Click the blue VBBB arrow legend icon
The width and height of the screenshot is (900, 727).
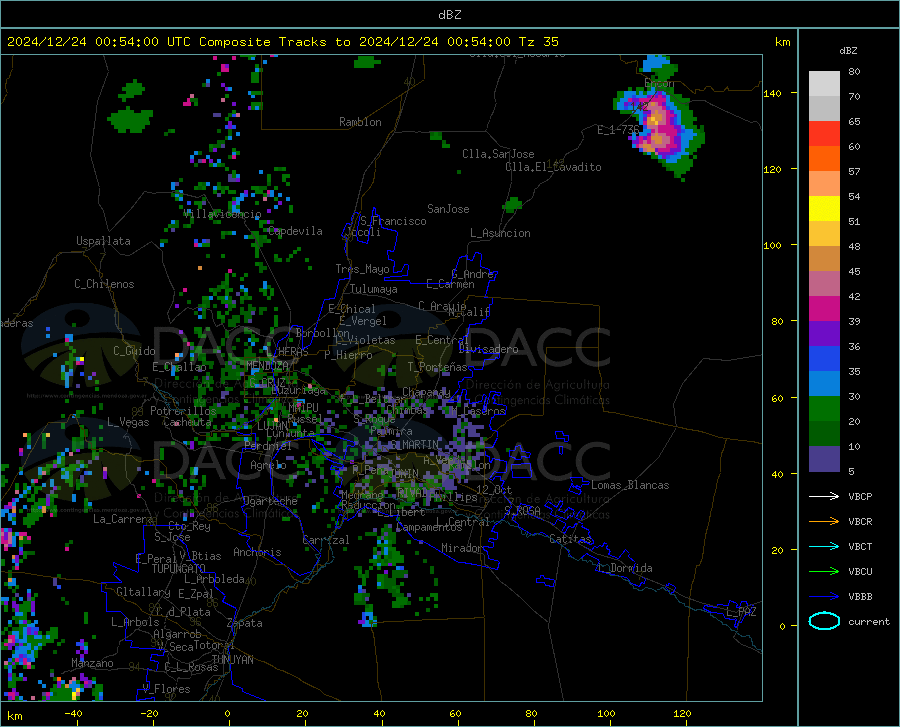click(x=824, y=596)
